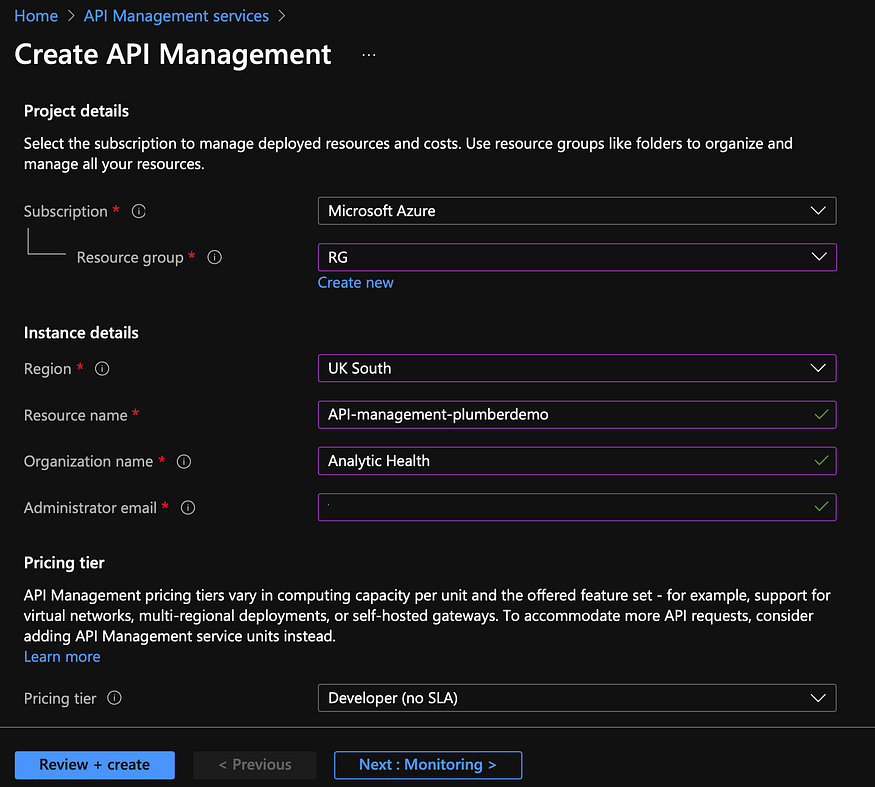Click the Pricing tier info icon
The image size is (875, 787).
coord(114,699)
